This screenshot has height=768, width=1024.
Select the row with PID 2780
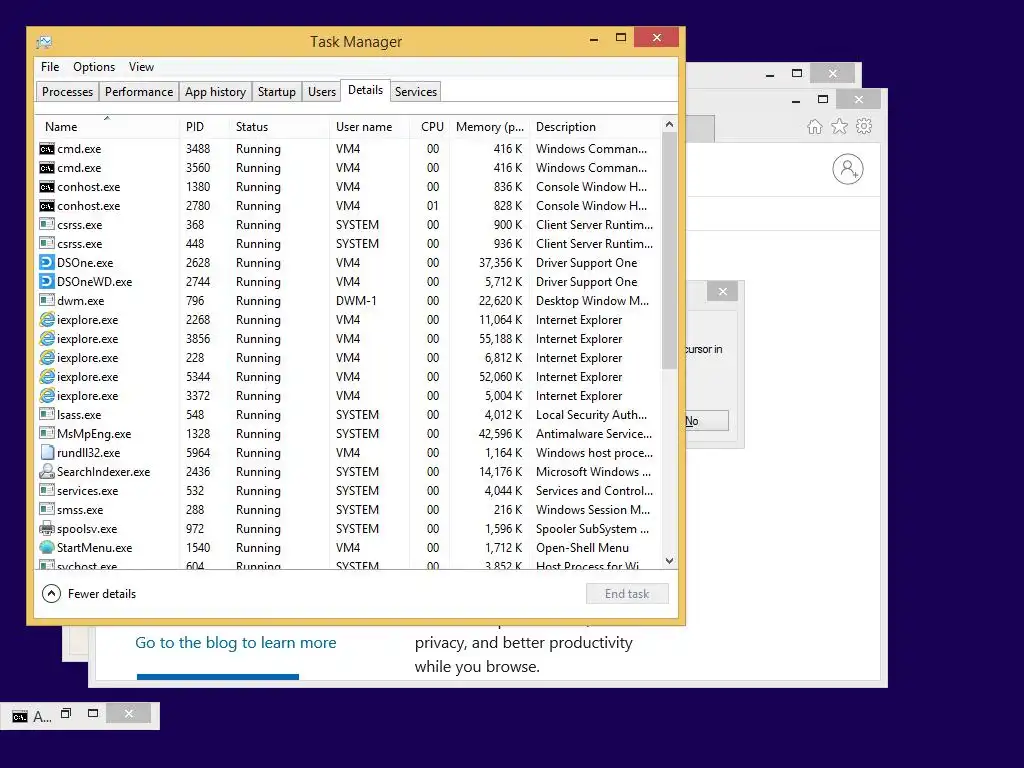pos(348,206)
